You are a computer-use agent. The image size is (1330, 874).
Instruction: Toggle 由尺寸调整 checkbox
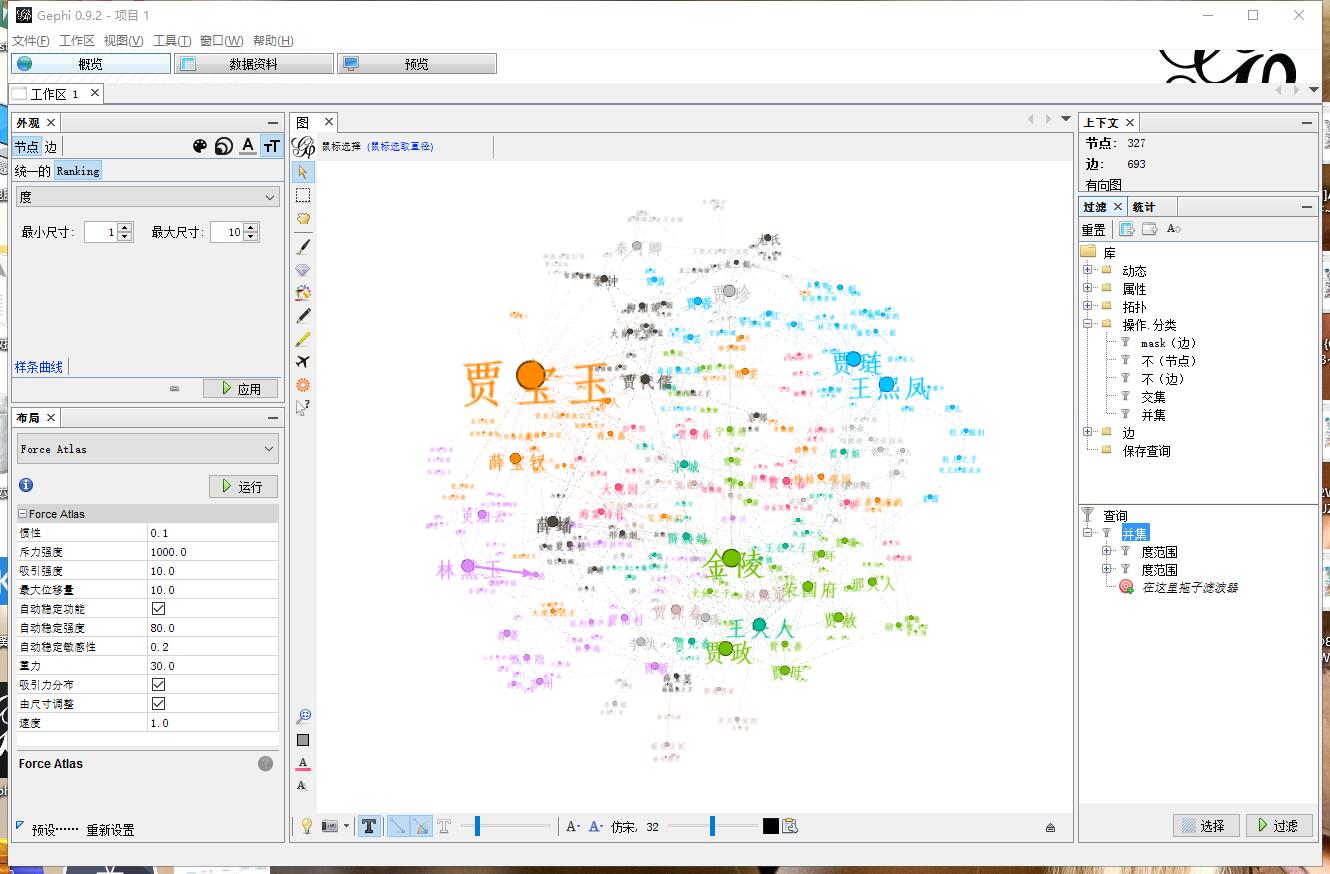point(158,704)
